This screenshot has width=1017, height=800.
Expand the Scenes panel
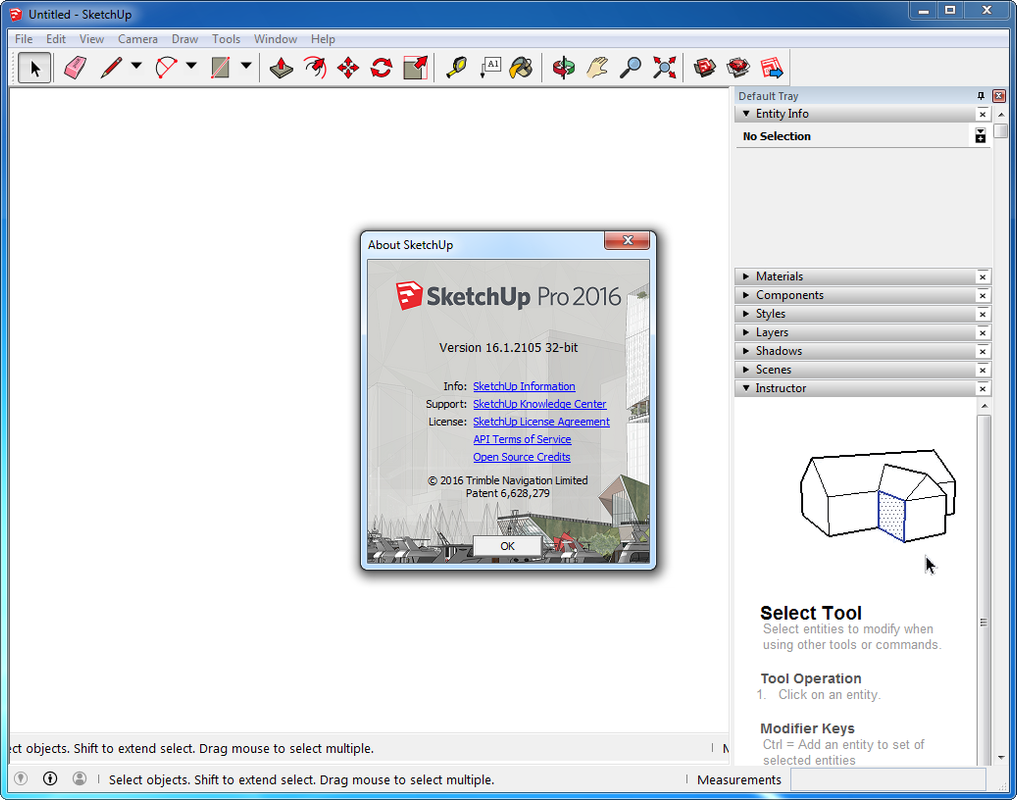tap(746, 370)
